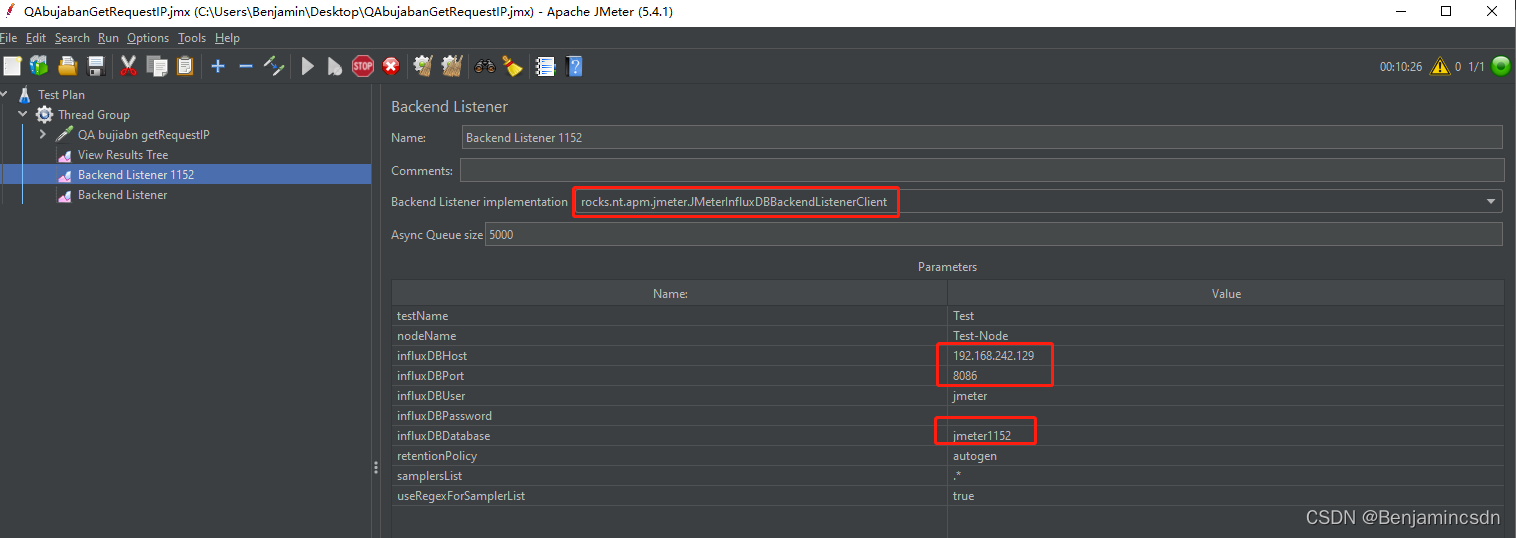The image size is (1516, 538).
Task: Shutdown test threads with red X
Action: click(391, 66)
